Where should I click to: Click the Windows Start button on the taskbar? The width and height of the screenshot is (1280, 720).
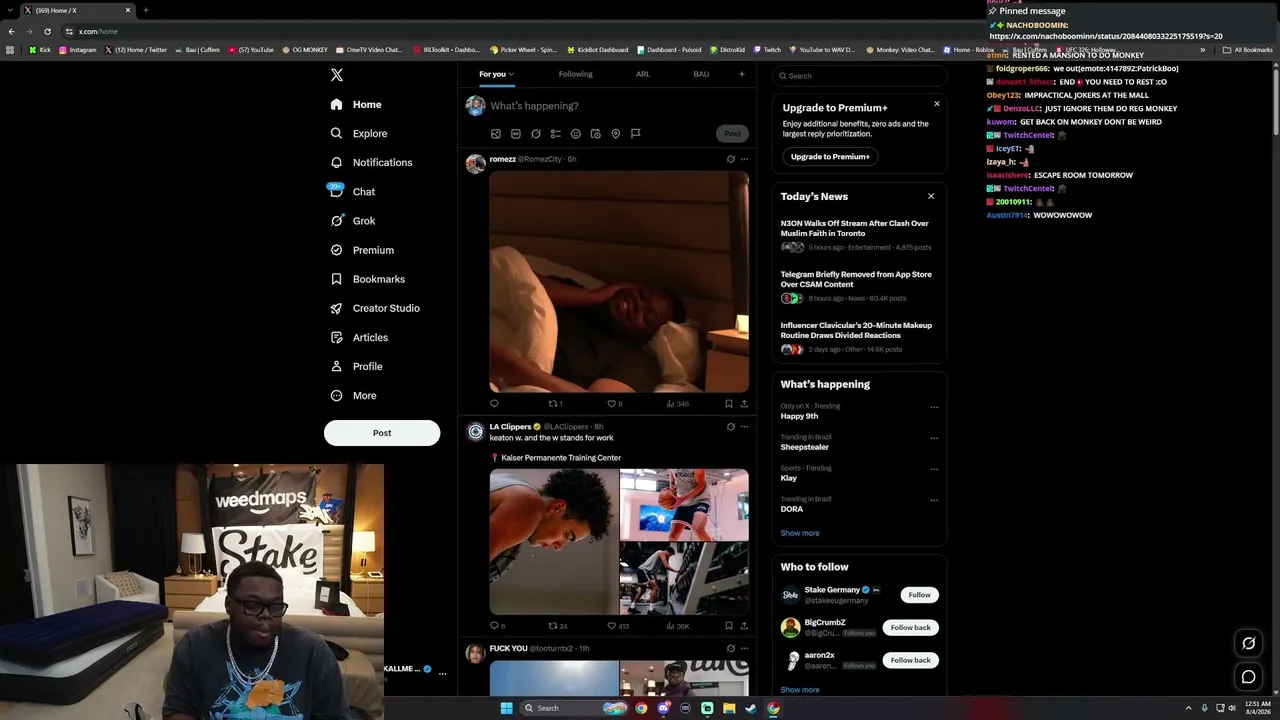coord(506,708)
